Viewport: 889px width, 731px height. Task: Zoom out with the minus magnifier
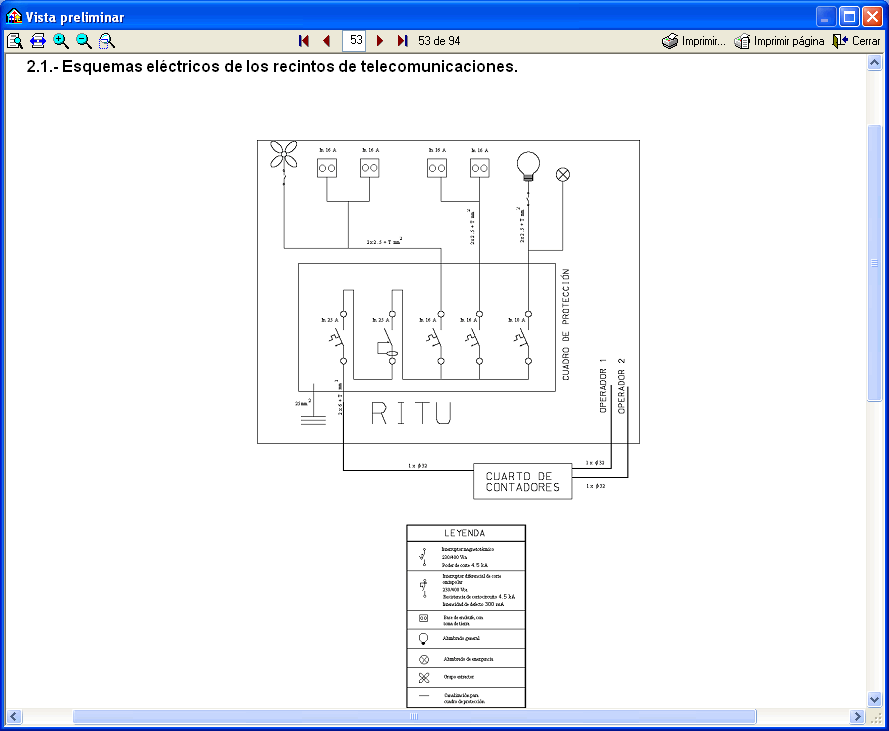pyautogui.click(x=84, y=41)
